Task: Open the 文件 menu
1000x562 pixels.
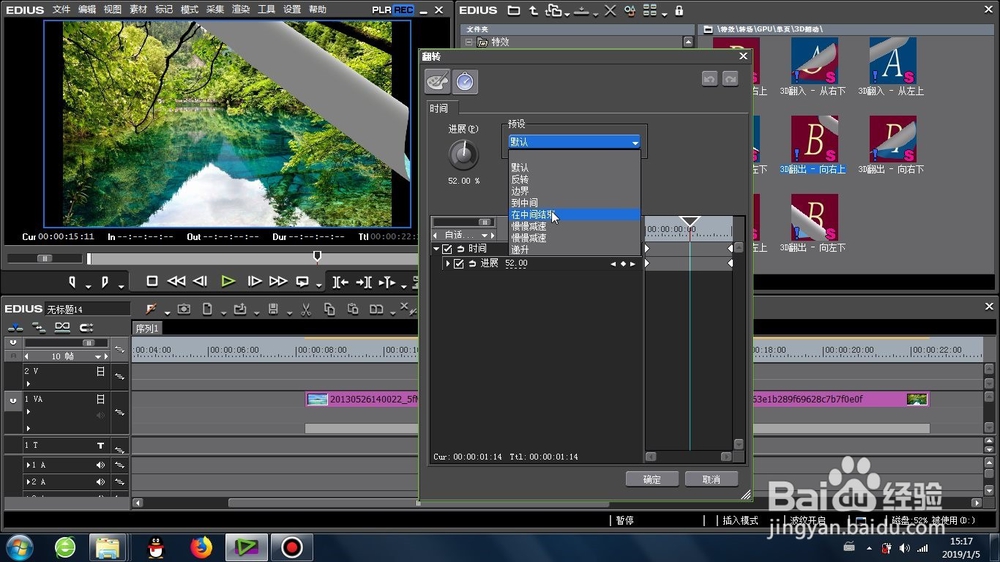Action: (x=61, y=10)
